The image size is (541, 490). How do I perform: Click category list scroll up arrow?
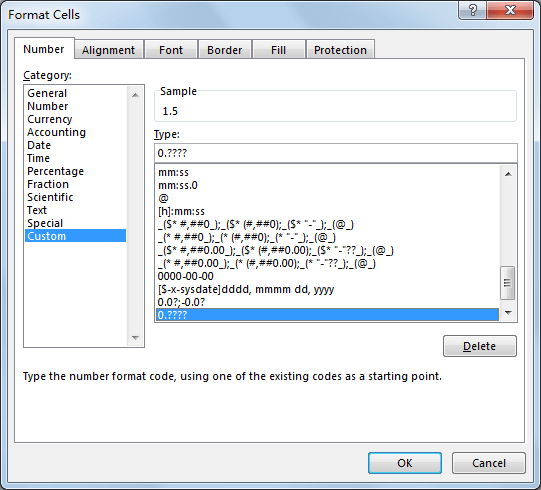[x=136, y=95]
